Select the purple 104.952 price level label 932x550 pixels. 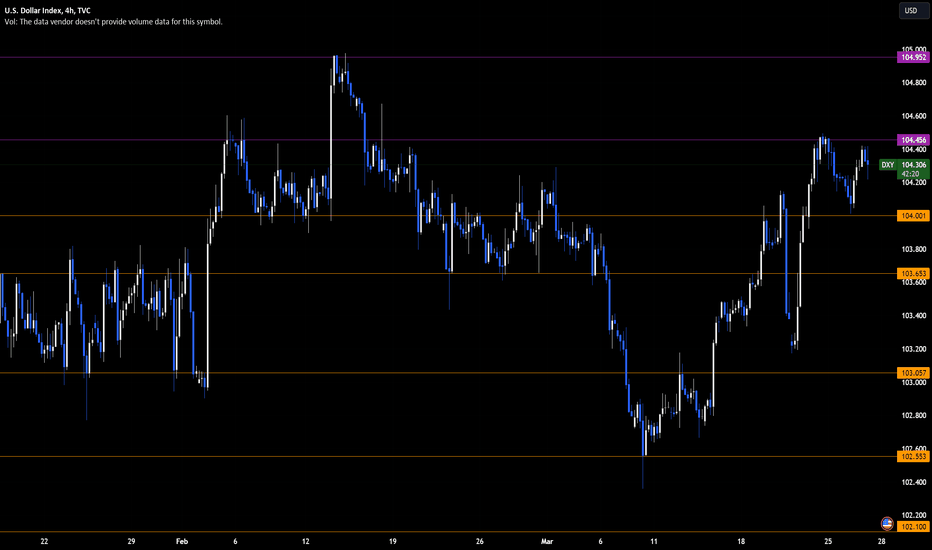pos(913,58)
